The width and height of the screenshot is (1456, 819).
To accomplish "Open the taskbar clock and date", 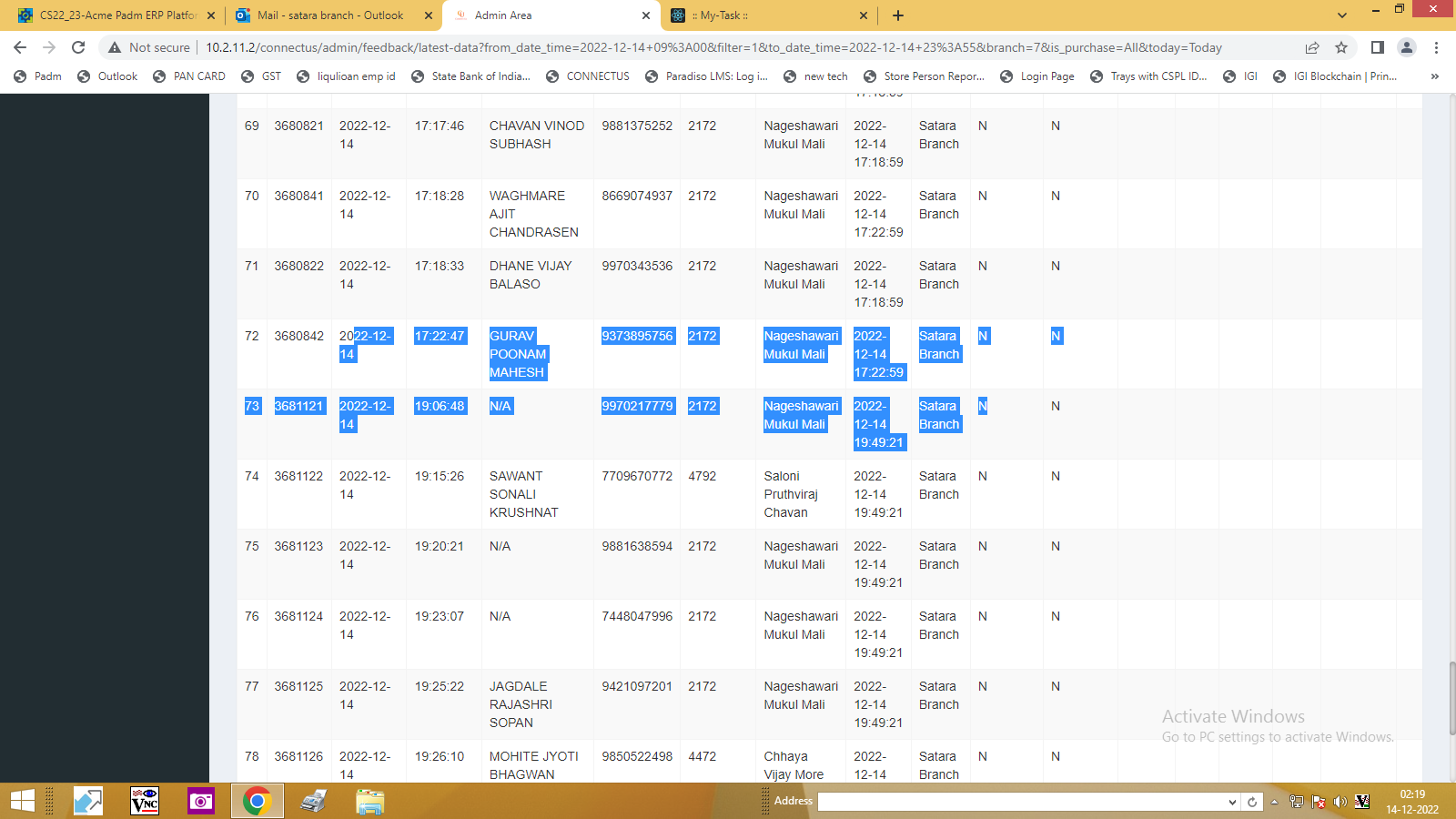I will [1412, 802].
